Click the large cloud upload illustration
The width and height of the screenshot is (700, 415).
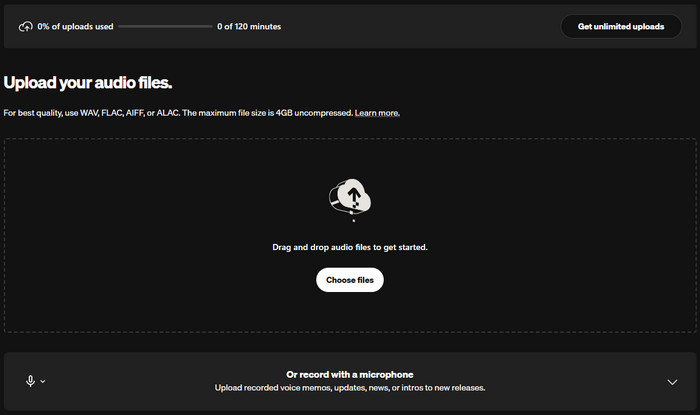(x=350, y=198)
